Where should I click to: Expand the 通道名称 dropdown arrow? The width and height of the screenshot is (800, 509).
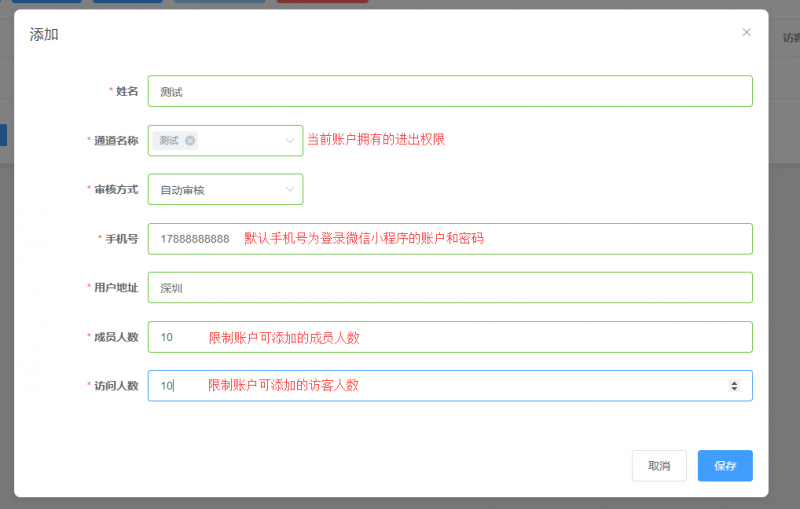point(290,141)
